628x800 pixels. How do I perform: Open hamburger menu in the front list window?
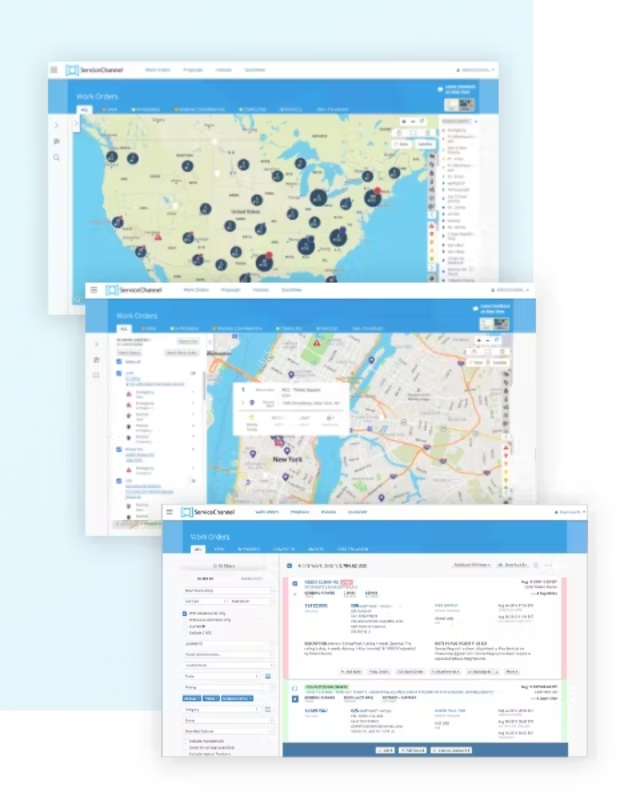point(169,512)
